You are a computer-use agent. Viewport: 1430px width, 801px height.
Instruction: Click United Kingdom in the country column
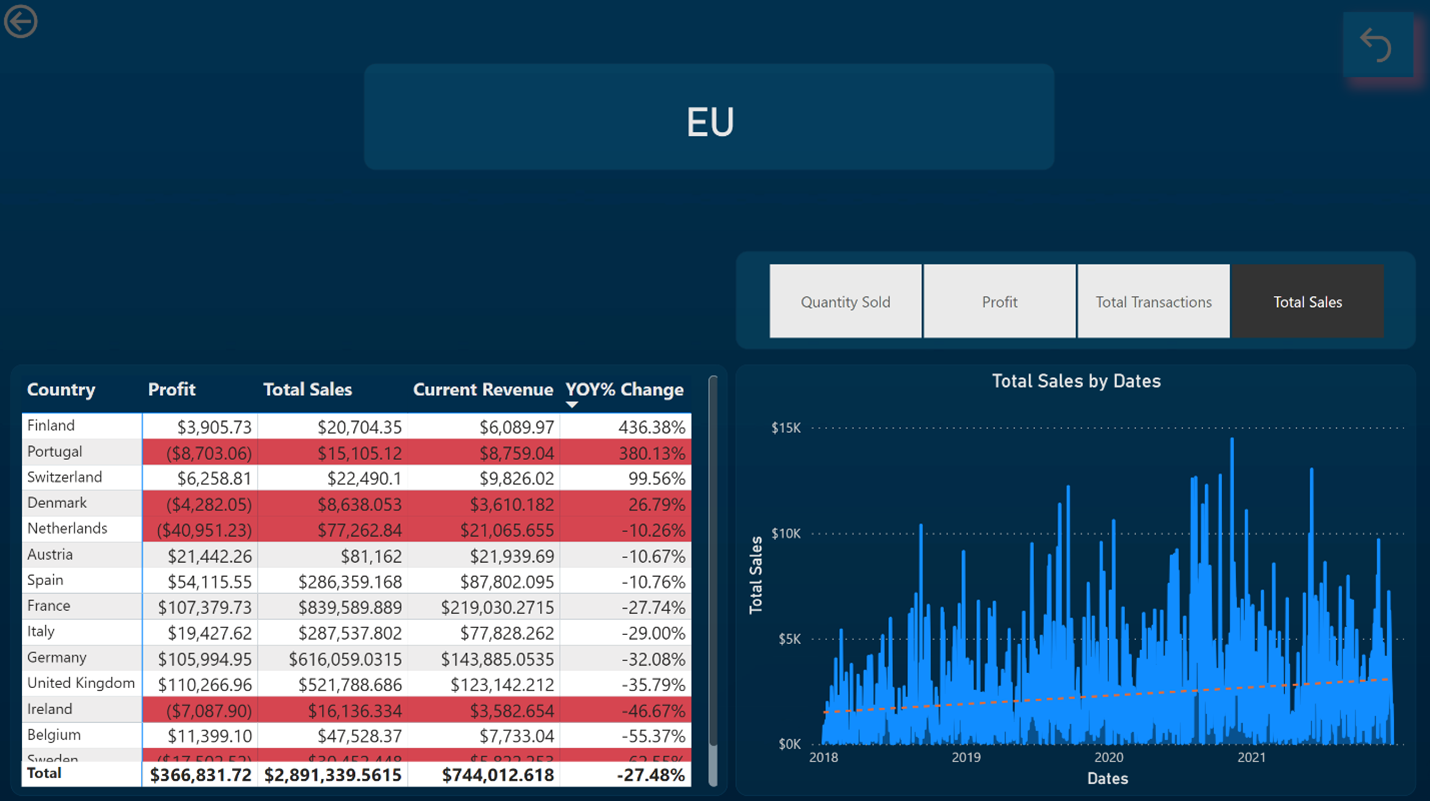pos(81,684)
